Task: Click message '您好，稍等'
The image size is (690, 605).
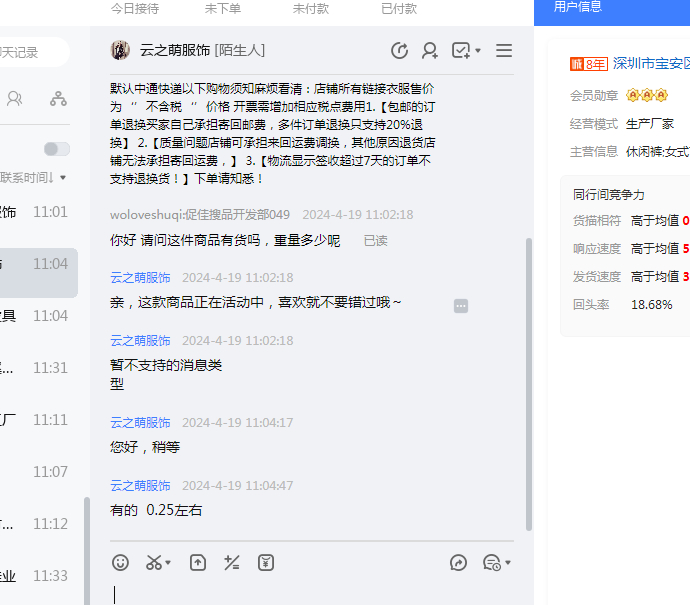Action: 145,447
